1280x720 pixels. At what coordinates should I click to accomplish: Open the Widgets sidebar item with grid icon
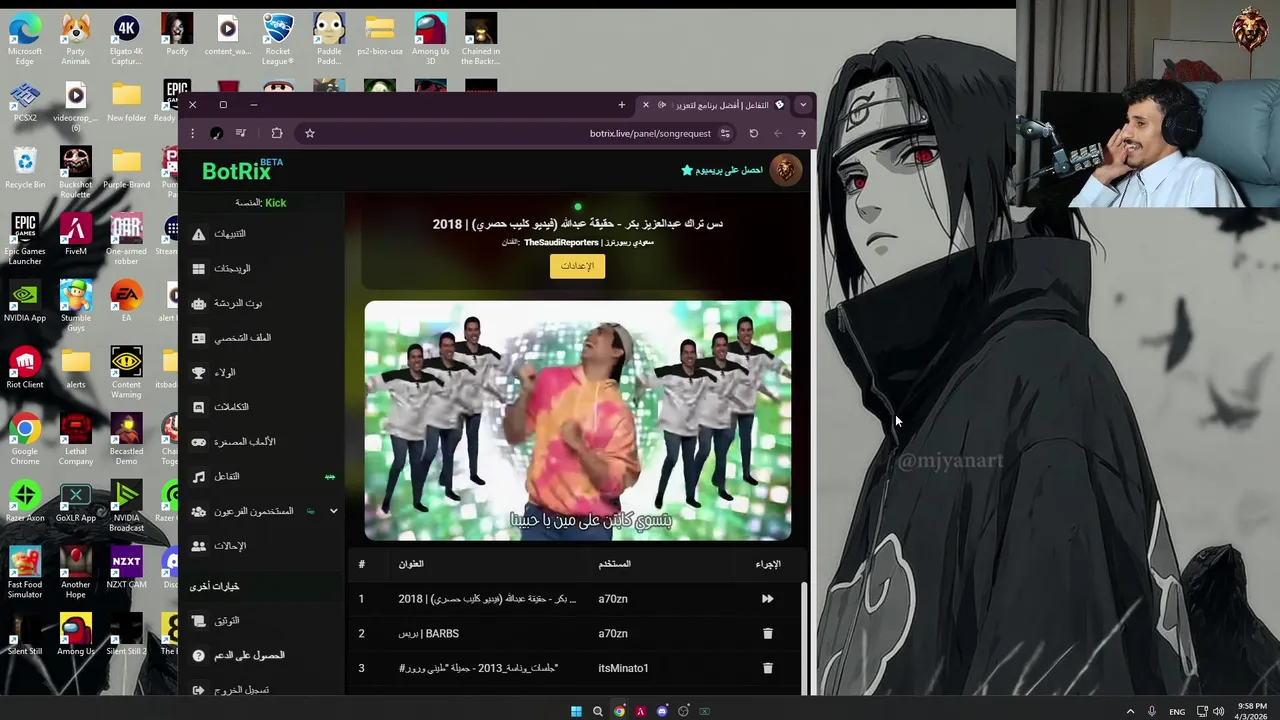[262, 269]
